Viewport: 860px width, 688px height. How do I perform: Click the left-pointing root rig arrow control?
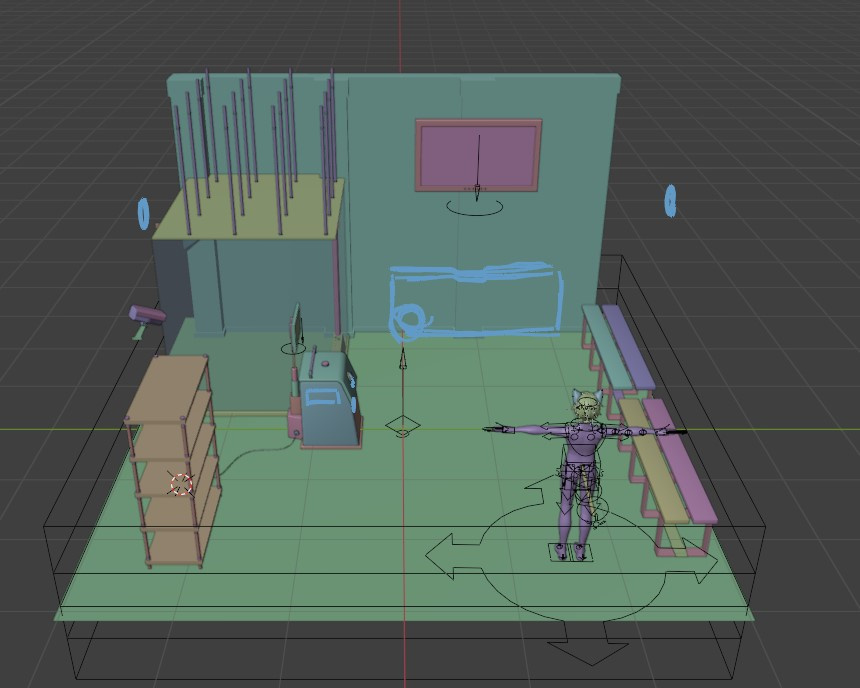coord(454,555)
